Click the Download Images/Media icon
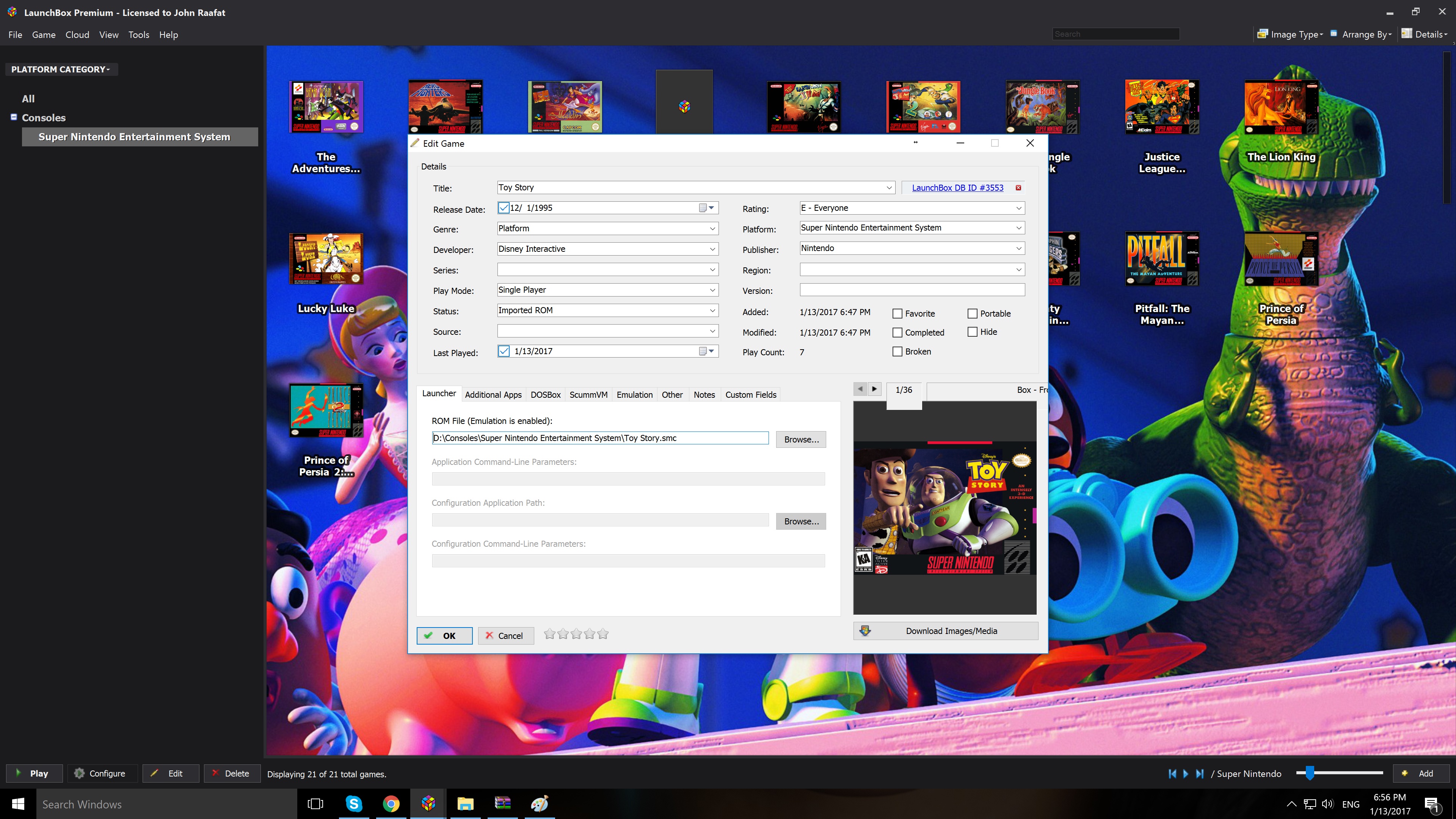 tap(865, 631)
